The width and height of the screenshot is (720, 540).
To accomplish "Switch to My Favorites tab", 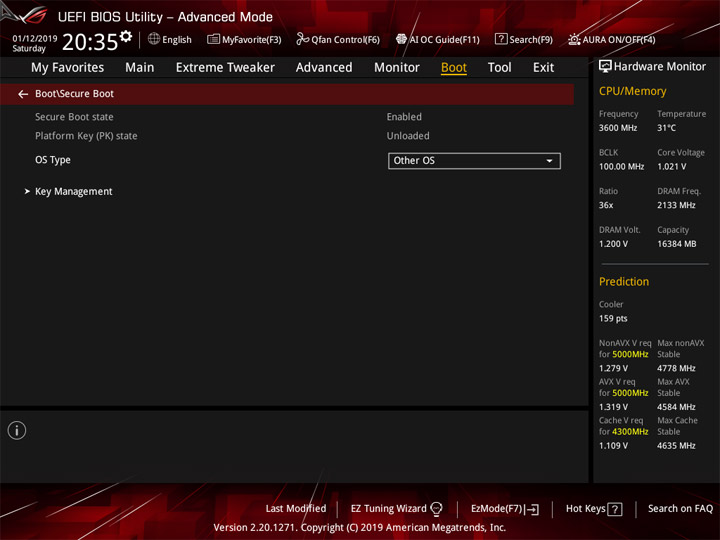I will [x=68, y=68].
